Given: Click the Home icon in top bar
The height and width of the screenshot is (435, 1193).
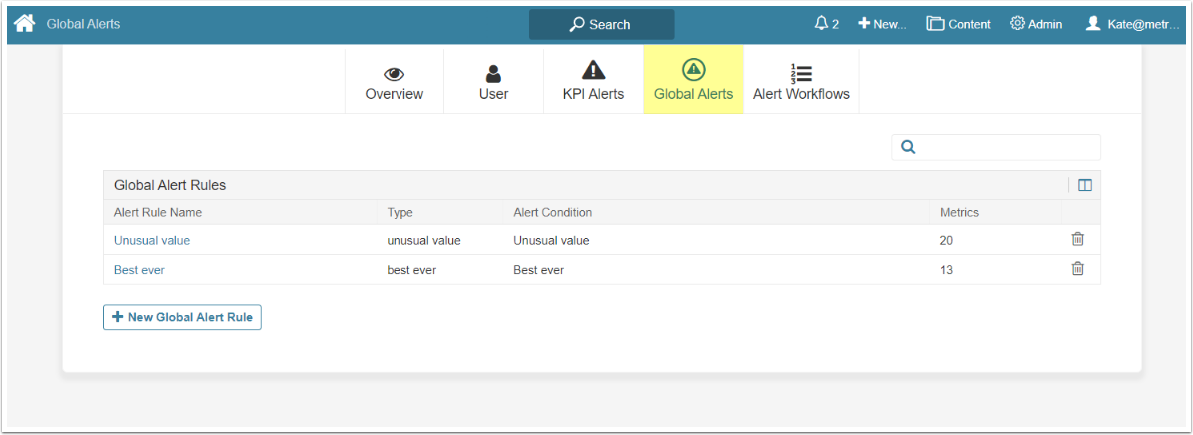Looking at the screenshot, I should [x=24, y=24].
